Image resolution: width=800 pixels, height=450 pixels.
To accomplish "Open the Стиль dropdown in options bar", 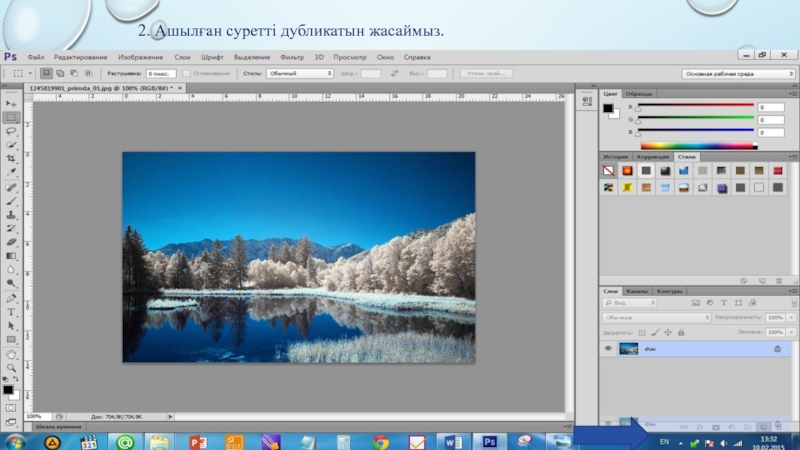I will point(300,73).
